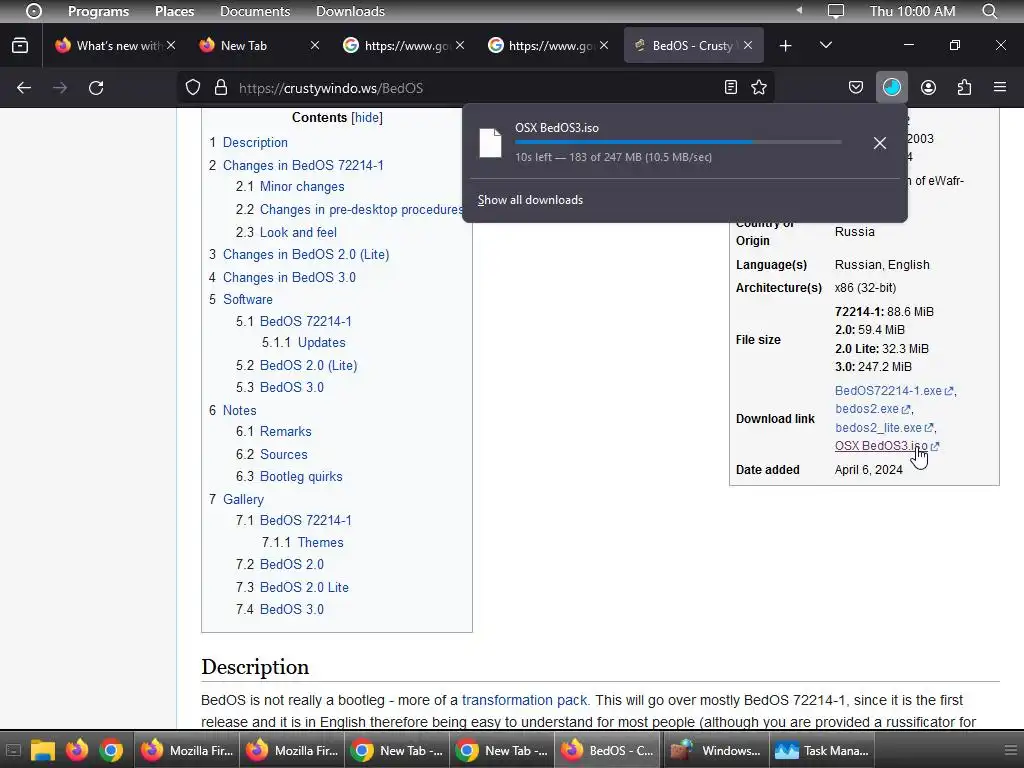This screenshot has height=768, width=1024.
Task: Switch to Task Mana... taskbar window
Action: (x=822, y=750)
